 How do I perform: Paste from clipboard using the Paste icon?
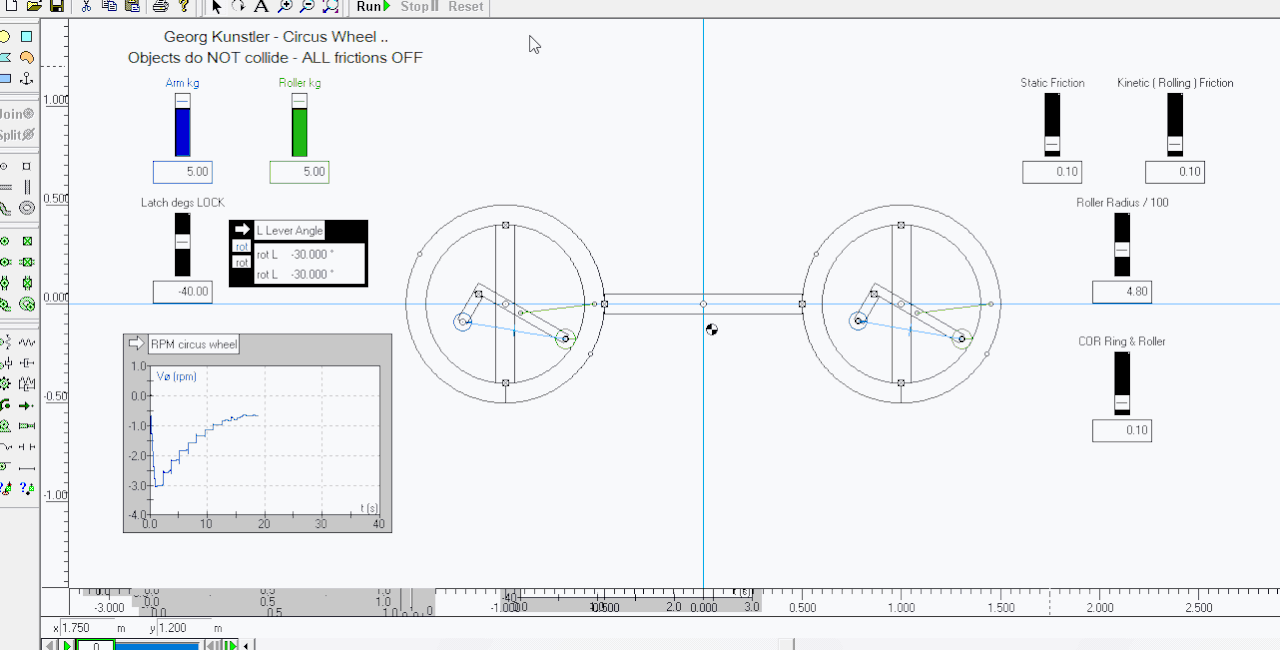point(131,6)
